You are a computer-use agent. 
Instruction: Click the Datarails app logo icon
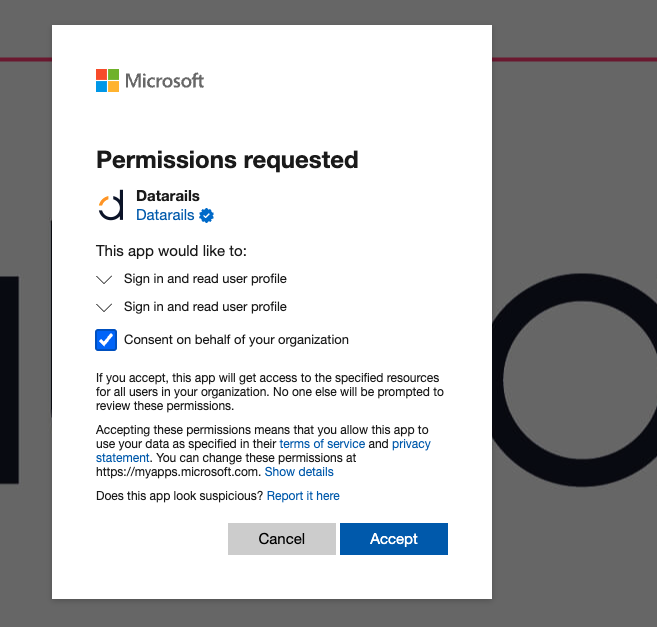(110, 206)
